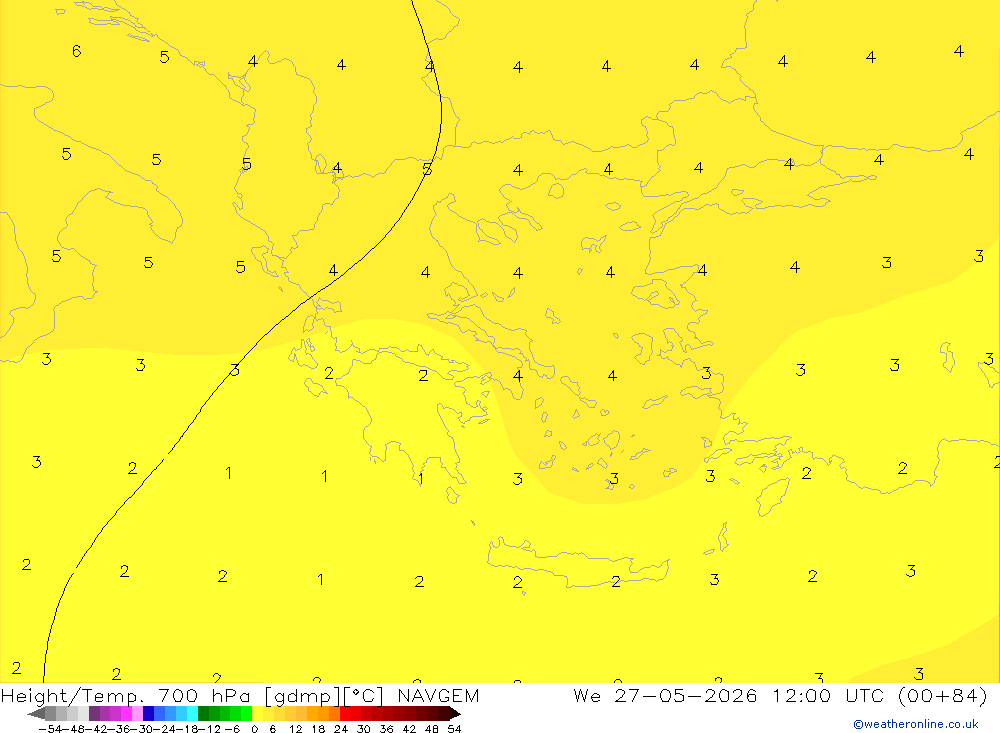The height and width of the screenshot is (733, 1000).
Task: Click the legend label 12
Action: coord(295,729)
